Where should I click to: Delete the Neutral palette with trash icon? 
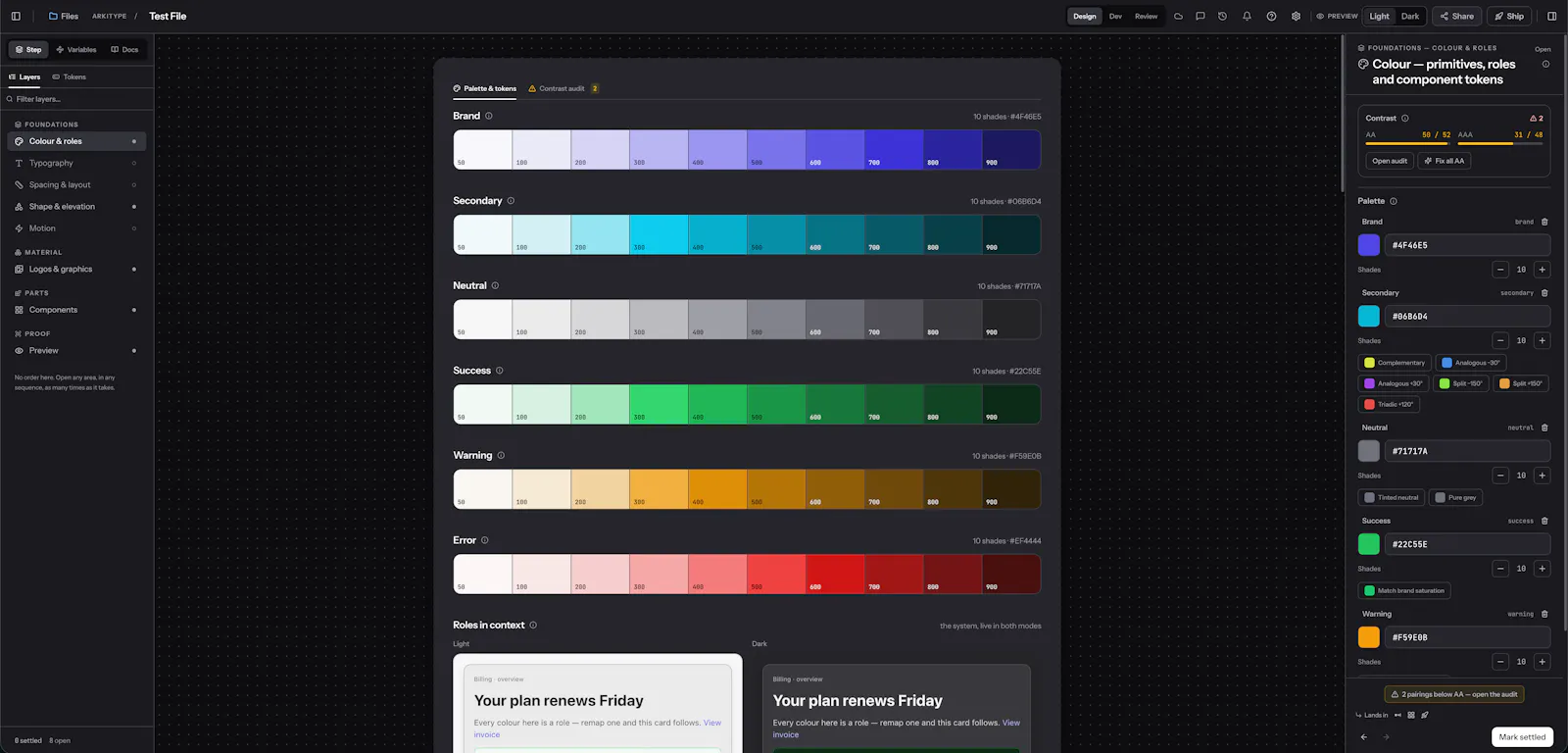click(x=1544, y=427)
